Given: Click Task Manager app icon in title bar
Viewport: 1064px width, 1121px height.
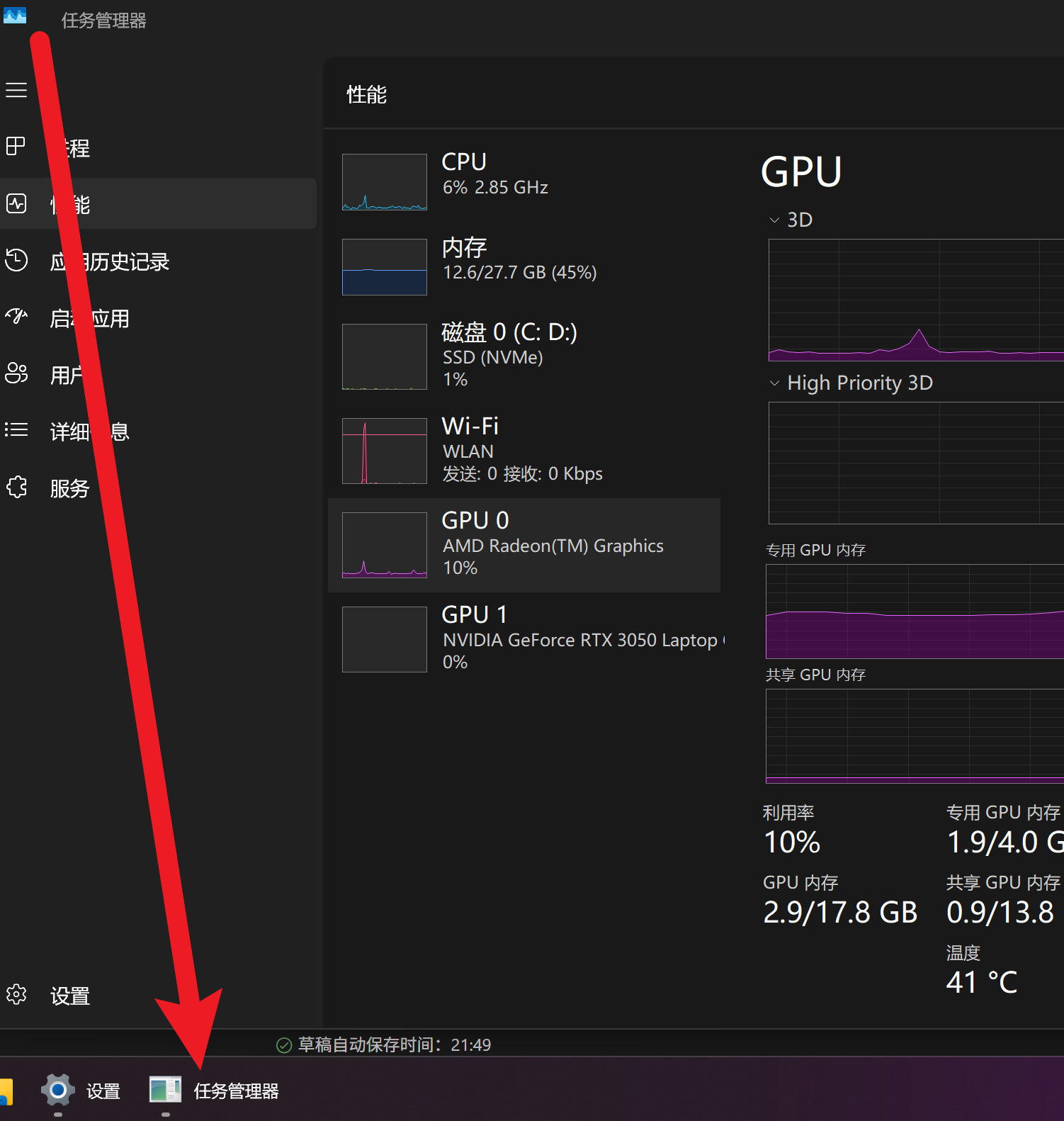Looking at the screenshot, I should pos(15,15).
